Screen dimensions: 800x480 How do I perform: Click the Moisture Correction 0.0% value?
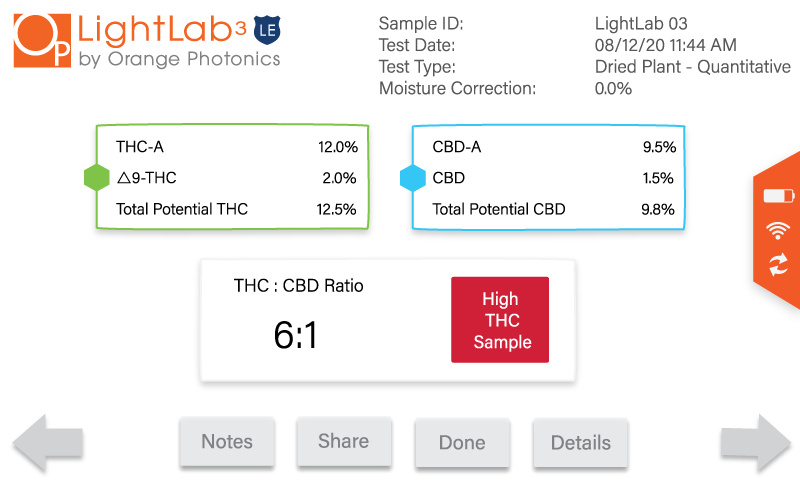pyautogui.click(x=613, y=88)
